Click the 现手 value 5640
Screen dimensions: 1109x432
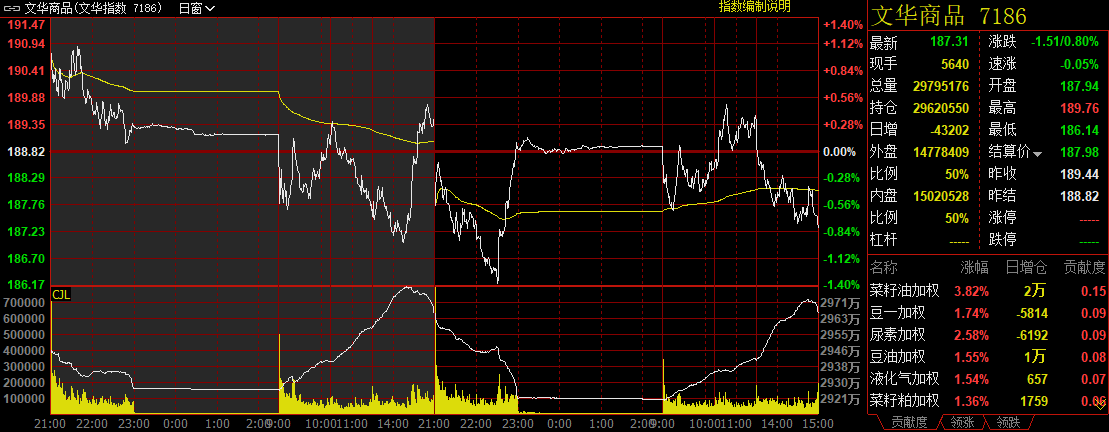(x=955, y=64)
